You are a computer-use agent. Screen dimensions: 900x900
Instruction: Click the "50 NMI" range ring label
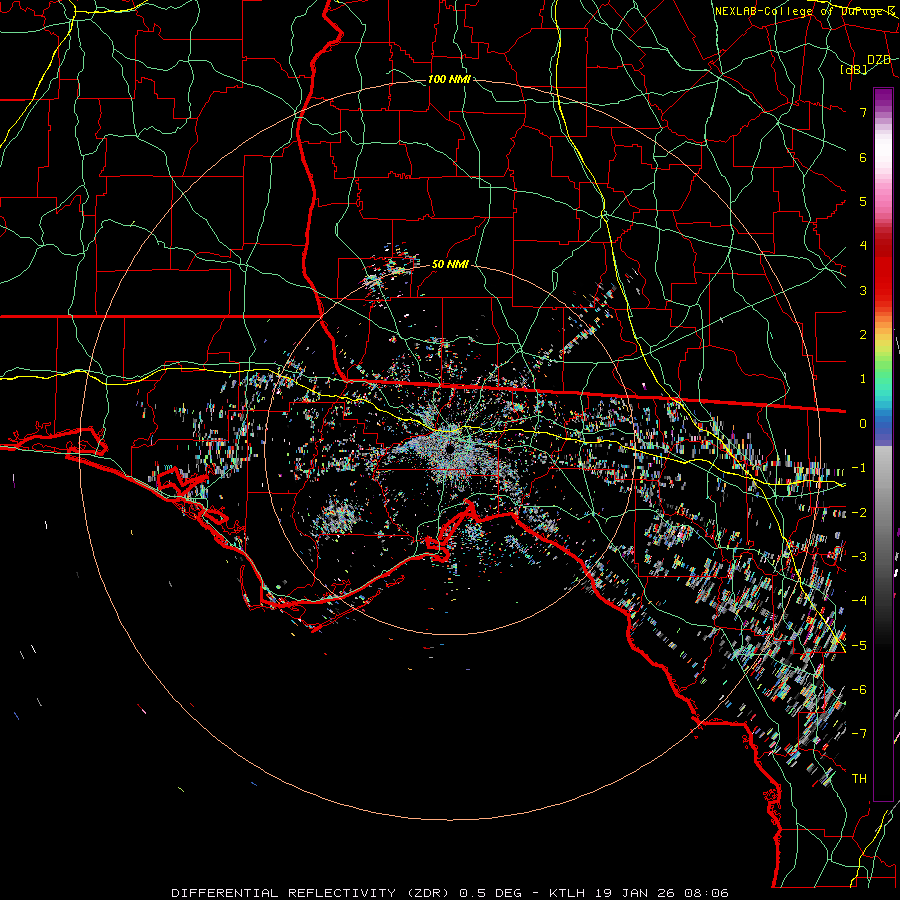tap(450, 265)
